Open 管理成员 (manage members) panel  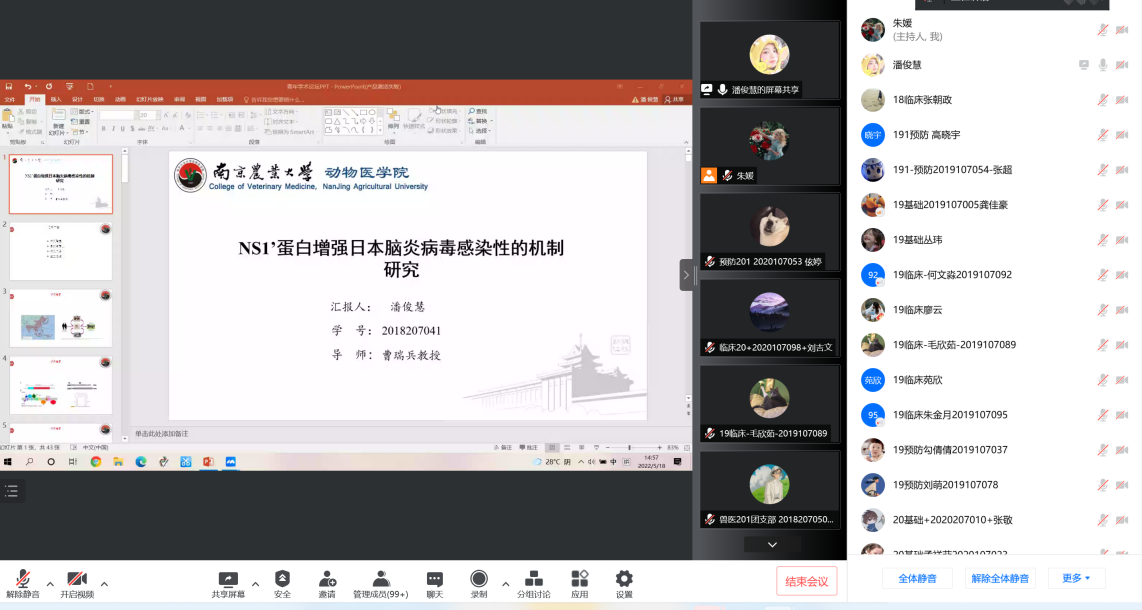(x=380, y=583)
